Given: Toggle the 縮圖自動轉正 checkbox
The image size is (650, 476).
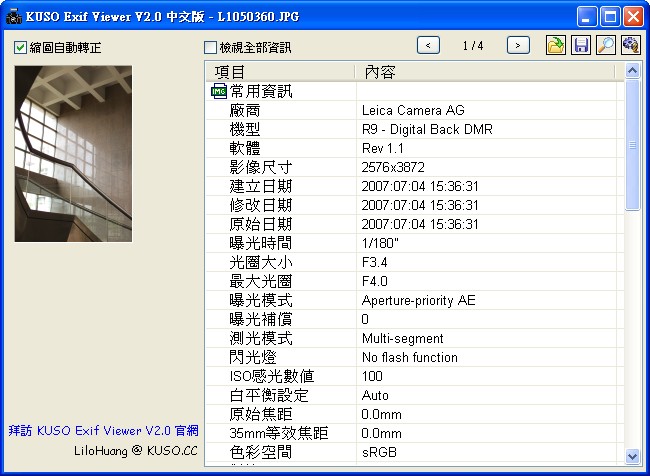Looking at the screenshot, I should coord(20,47).
